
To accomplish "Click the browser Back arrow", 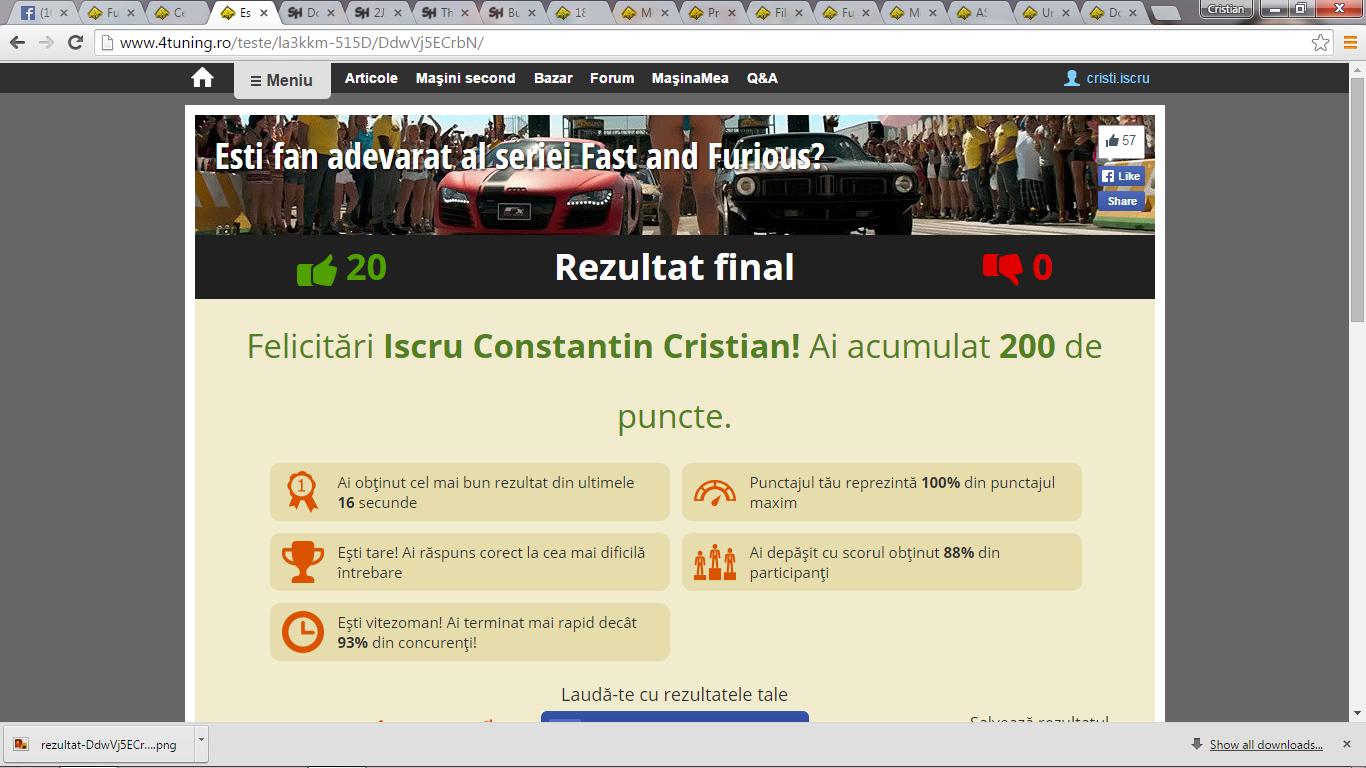I will (x=17, y=43).
